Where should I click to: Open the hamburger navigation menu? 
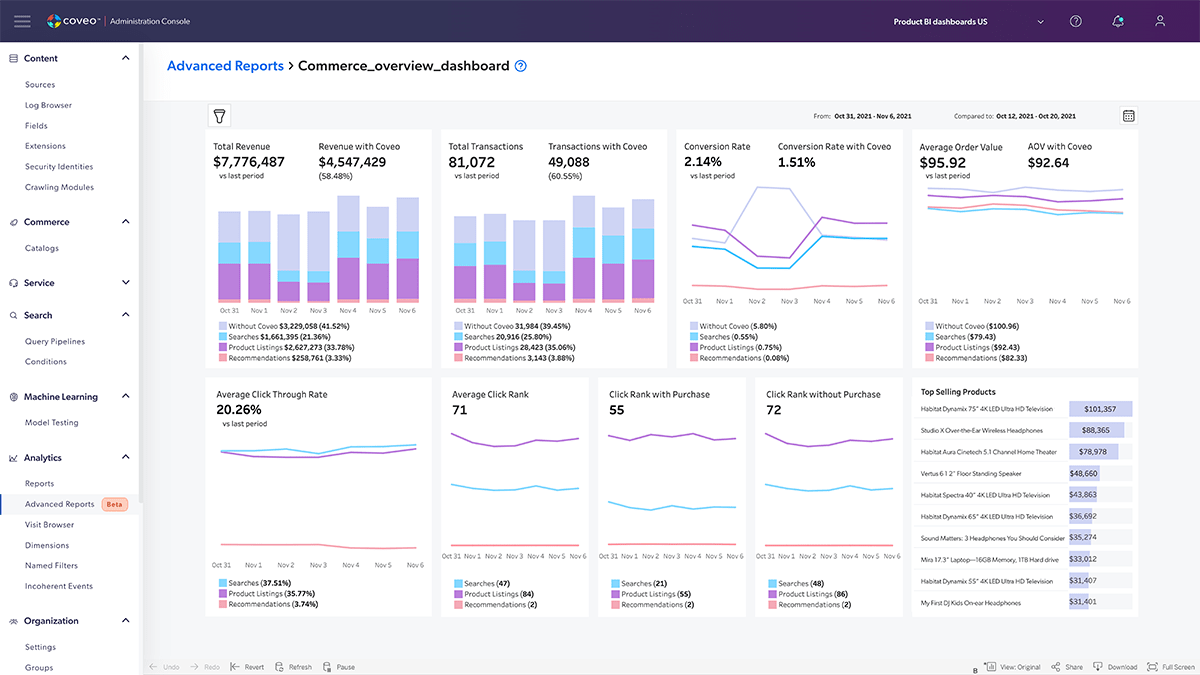click(x=22, y=21)
